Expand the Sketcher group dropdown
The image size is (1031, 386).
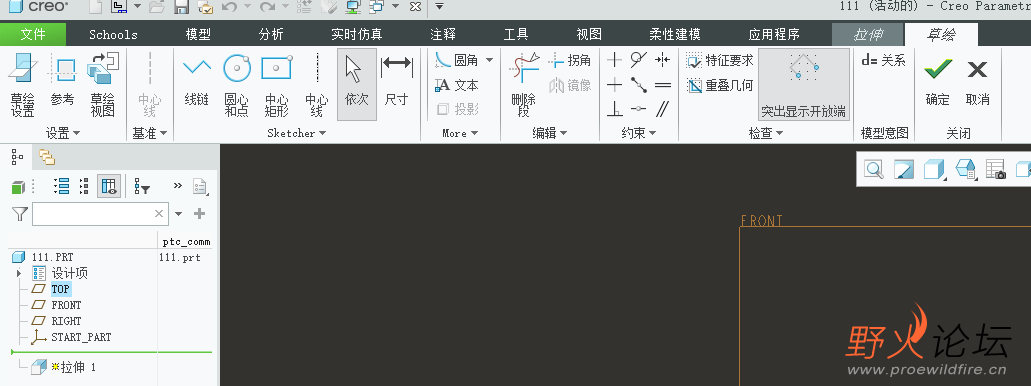pos(297,133)
